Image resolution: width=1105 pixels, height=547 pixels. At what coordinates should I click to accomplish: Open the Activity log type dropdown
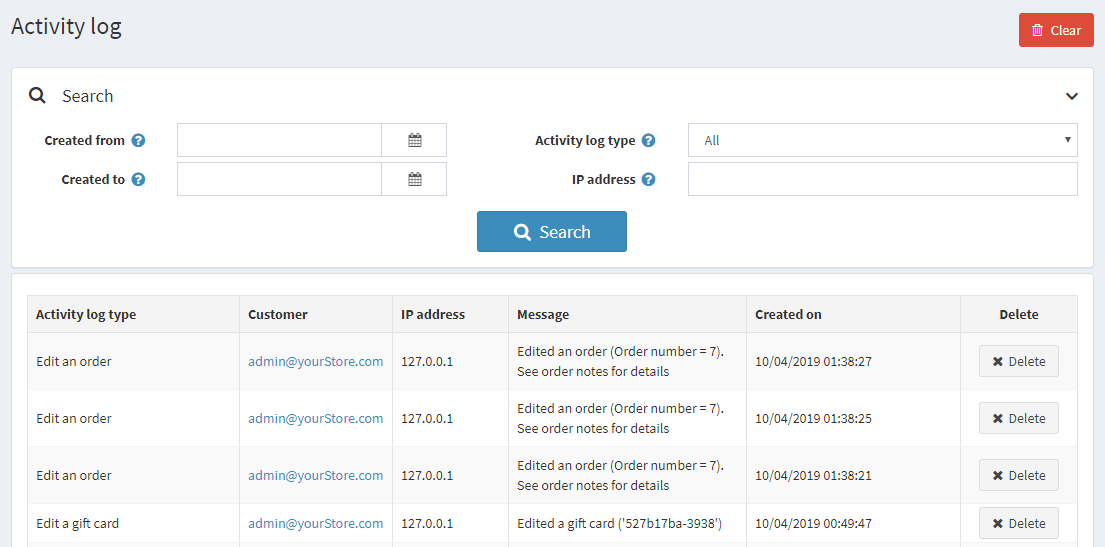point(882,141)
